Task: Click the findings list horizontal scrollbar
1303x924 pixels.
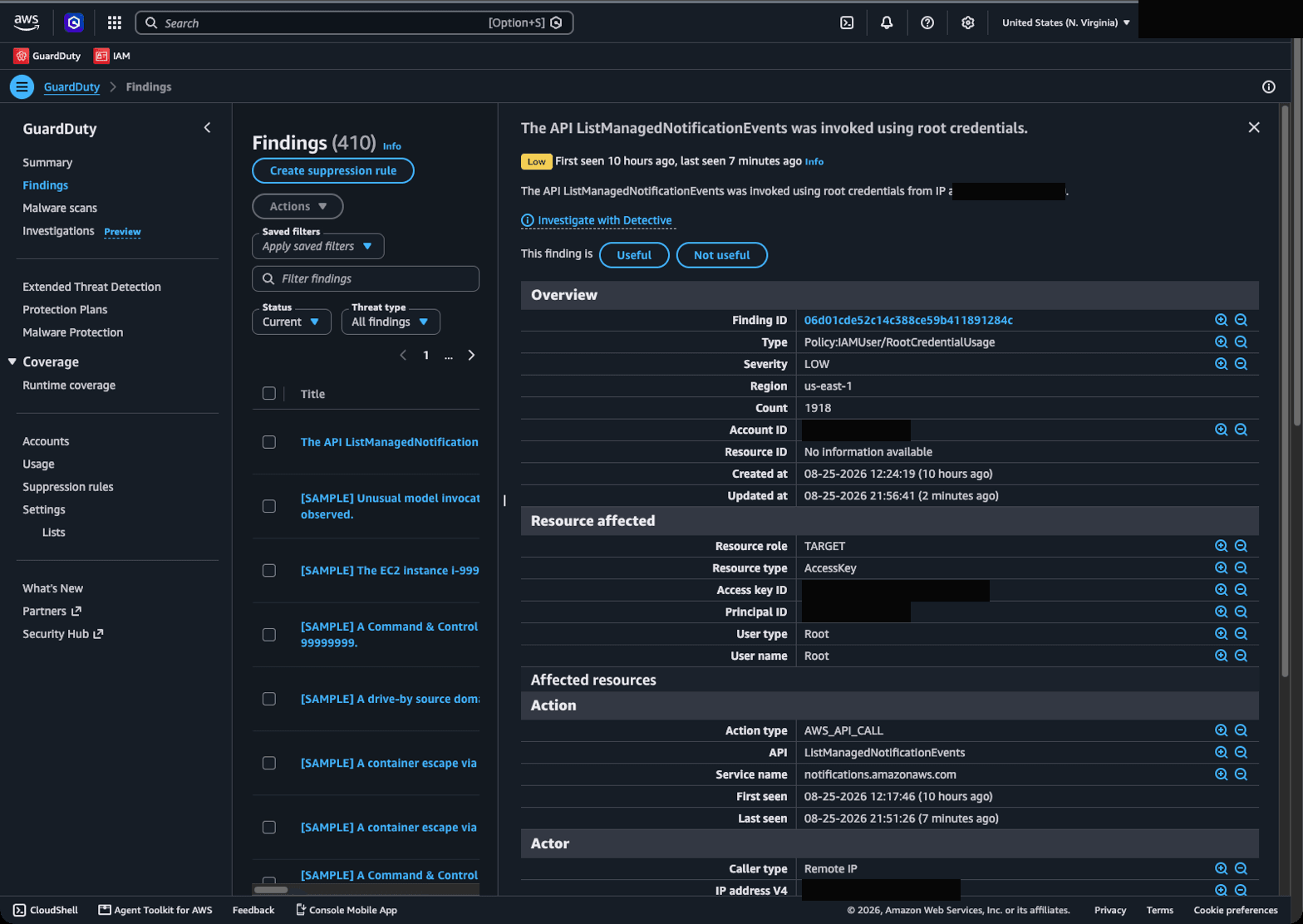Action: (x=271, y=889)
